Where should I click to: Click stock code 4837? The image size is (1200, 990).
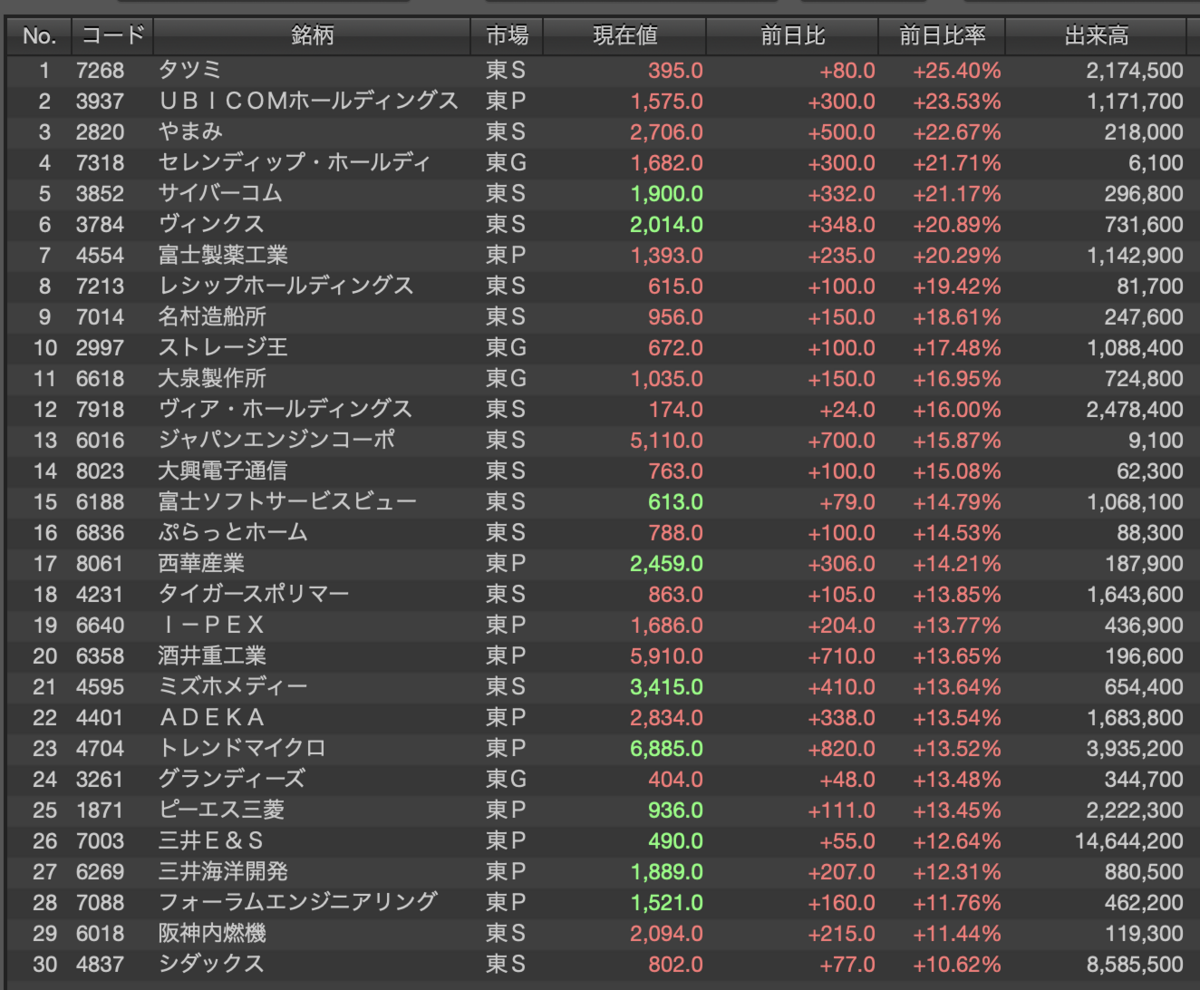[x=100, y=964]
